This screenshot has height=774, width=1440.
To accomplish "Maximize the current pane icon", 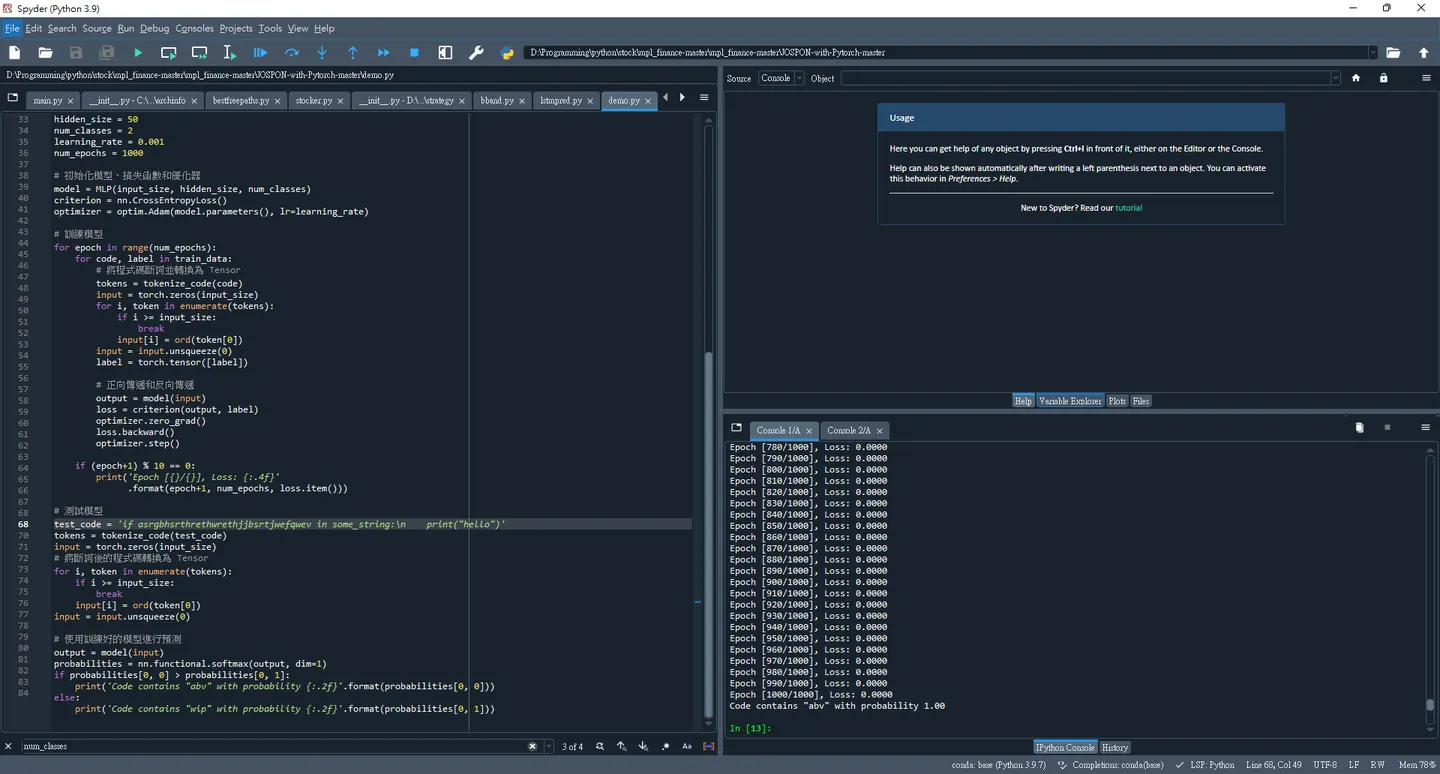I will (445, 53).
